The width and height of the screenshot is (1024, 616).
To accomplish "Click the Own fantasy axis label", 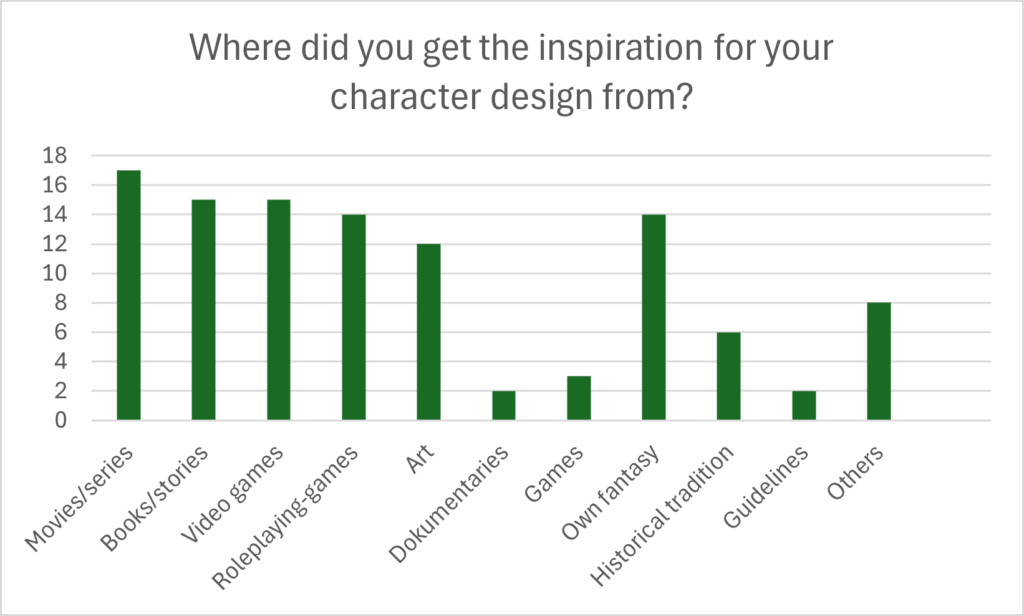I will tap(610, 493).
